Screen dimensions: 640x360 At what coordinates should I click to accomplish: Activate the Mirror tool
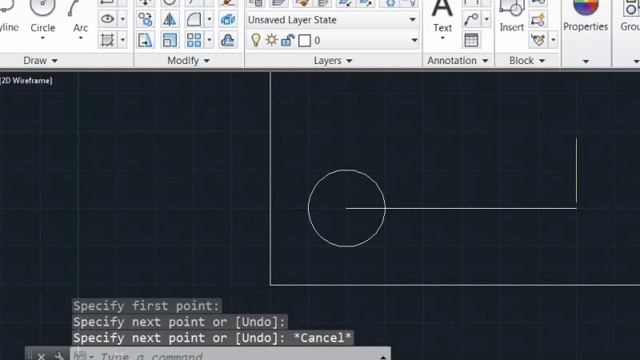169,19
